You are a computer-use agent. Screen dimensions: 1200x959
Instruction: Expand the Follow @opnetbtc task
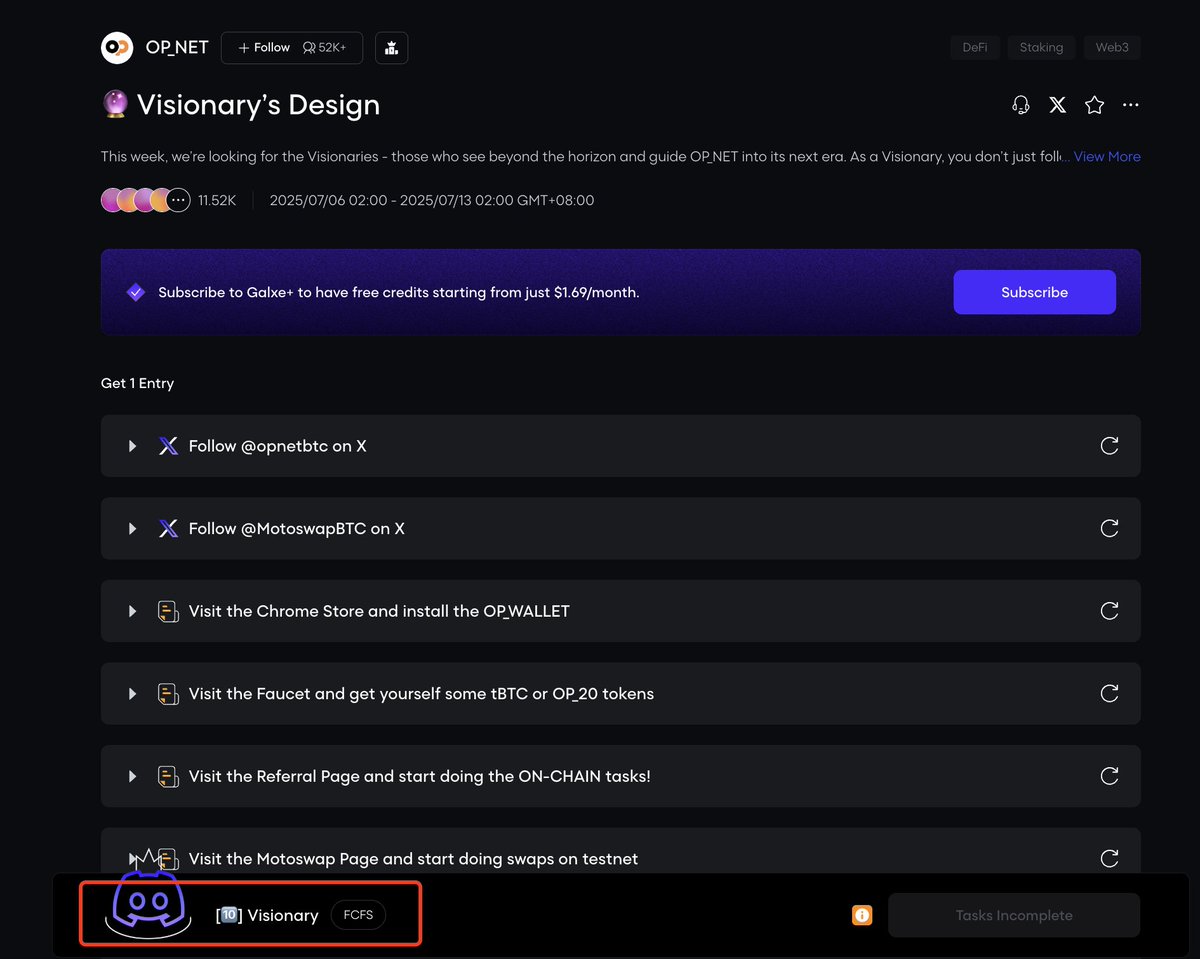point(132,446)
